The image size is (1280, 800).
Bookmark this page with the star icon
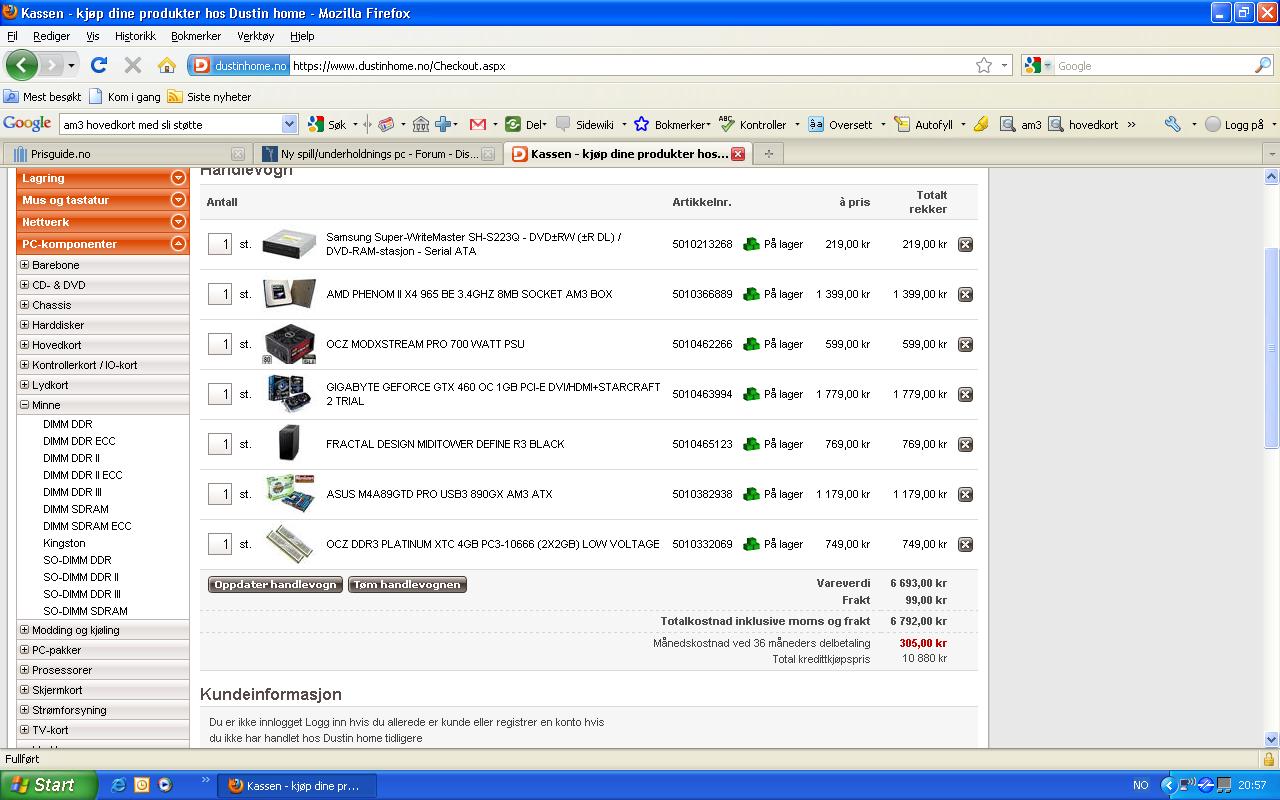pos(984,65)
